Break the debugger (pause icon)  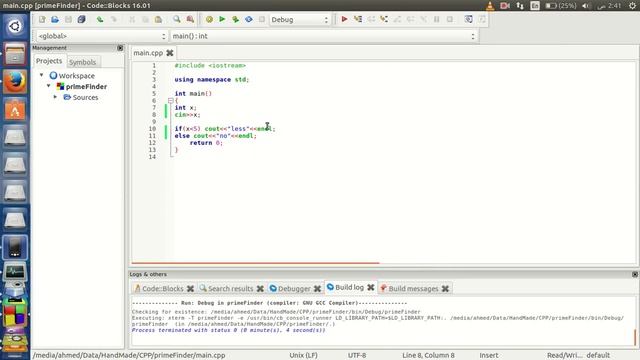click(436, 19)
